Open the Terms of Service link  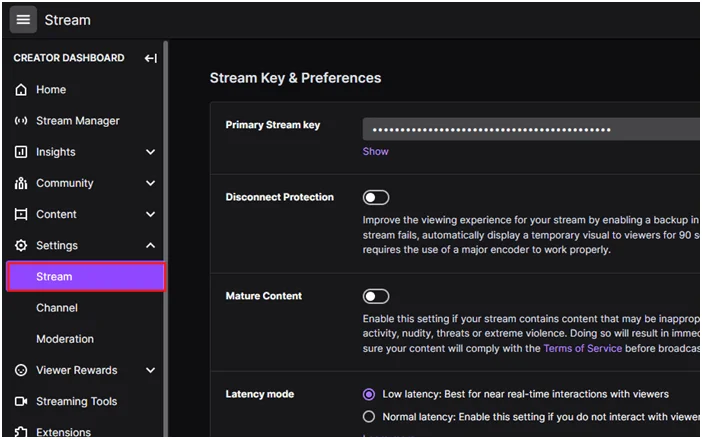pyautogui.click(x=582, y=349)
